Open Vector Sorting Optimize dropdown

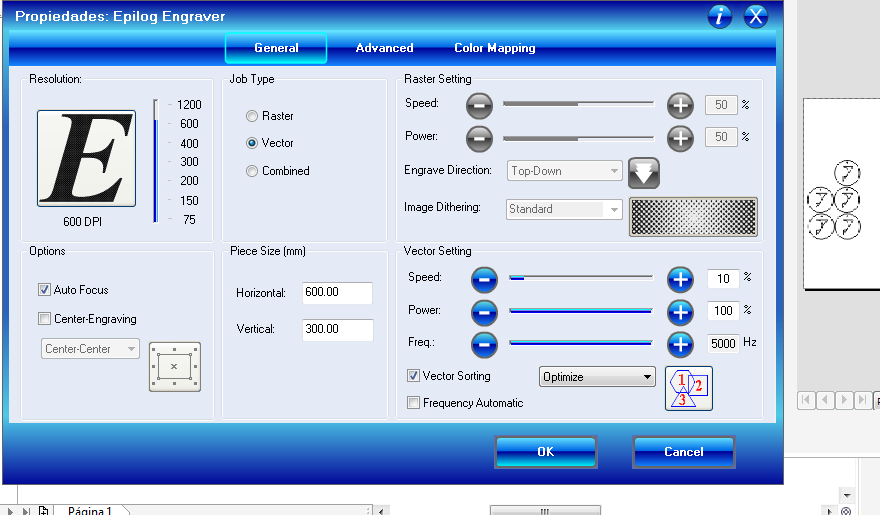tap(597, 377)
